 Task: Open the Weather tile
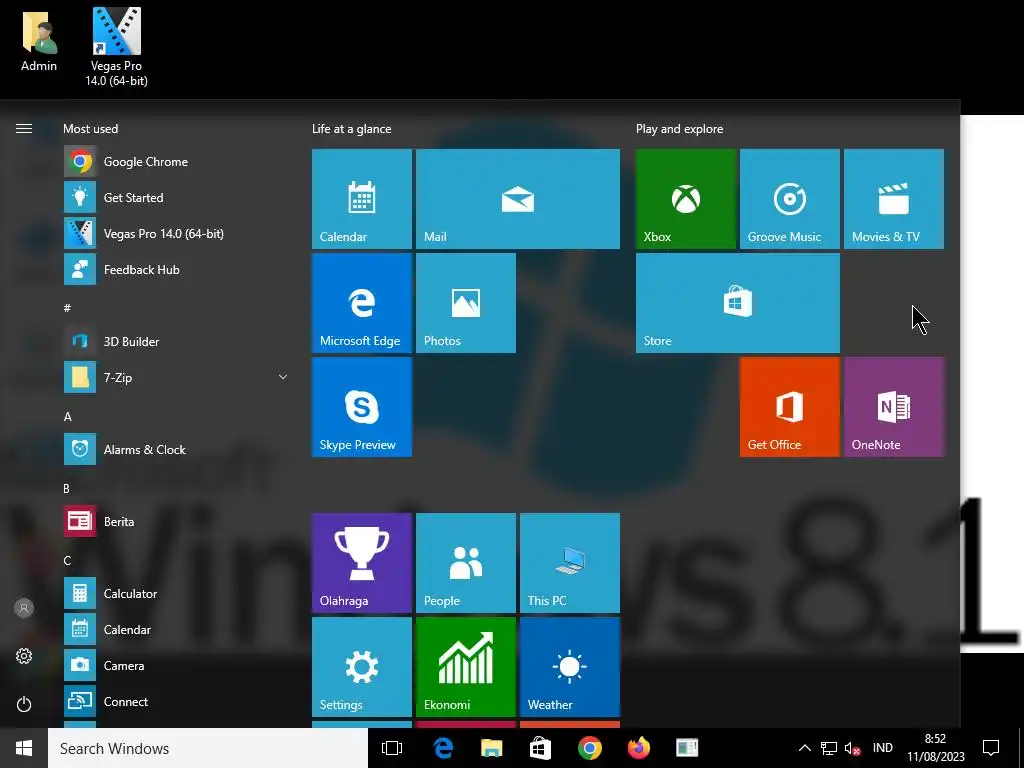569,667
